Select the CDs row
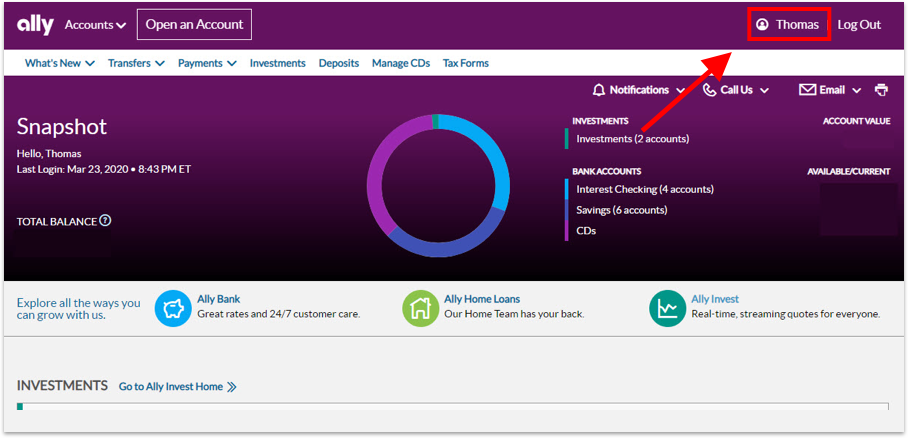This screenshot has height=438, width=908. [x=586, y=231]
